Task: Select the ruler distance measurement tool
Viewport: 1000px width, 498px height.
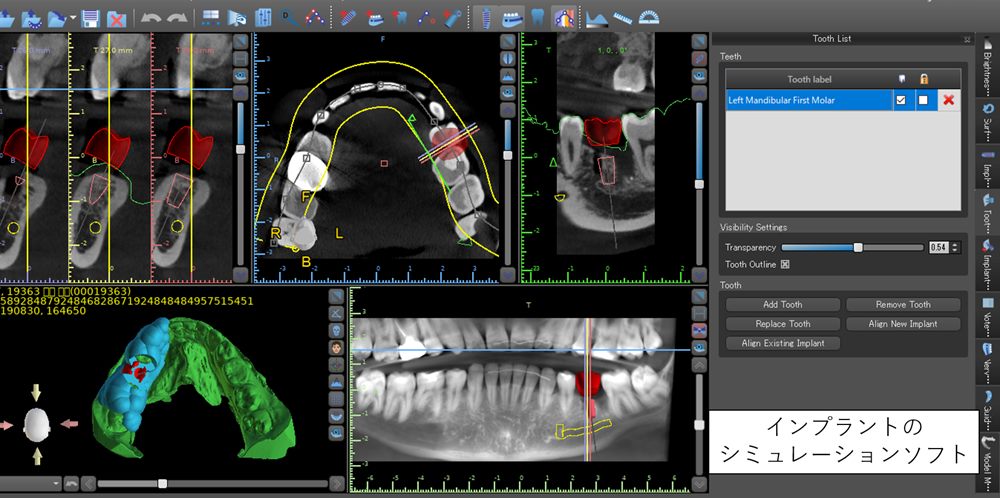Action: [623, 18]
